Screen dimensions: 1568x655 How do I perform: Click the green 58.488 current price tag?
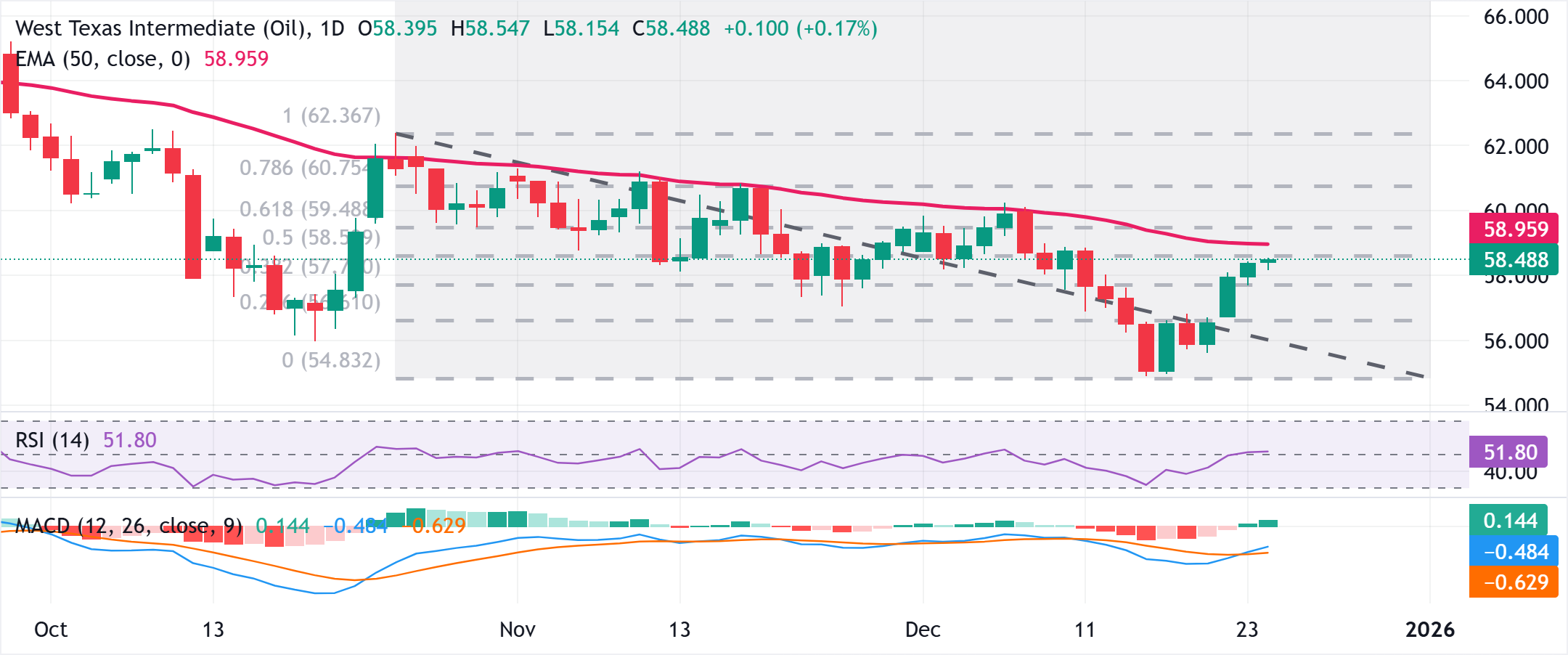point(1515,260)
